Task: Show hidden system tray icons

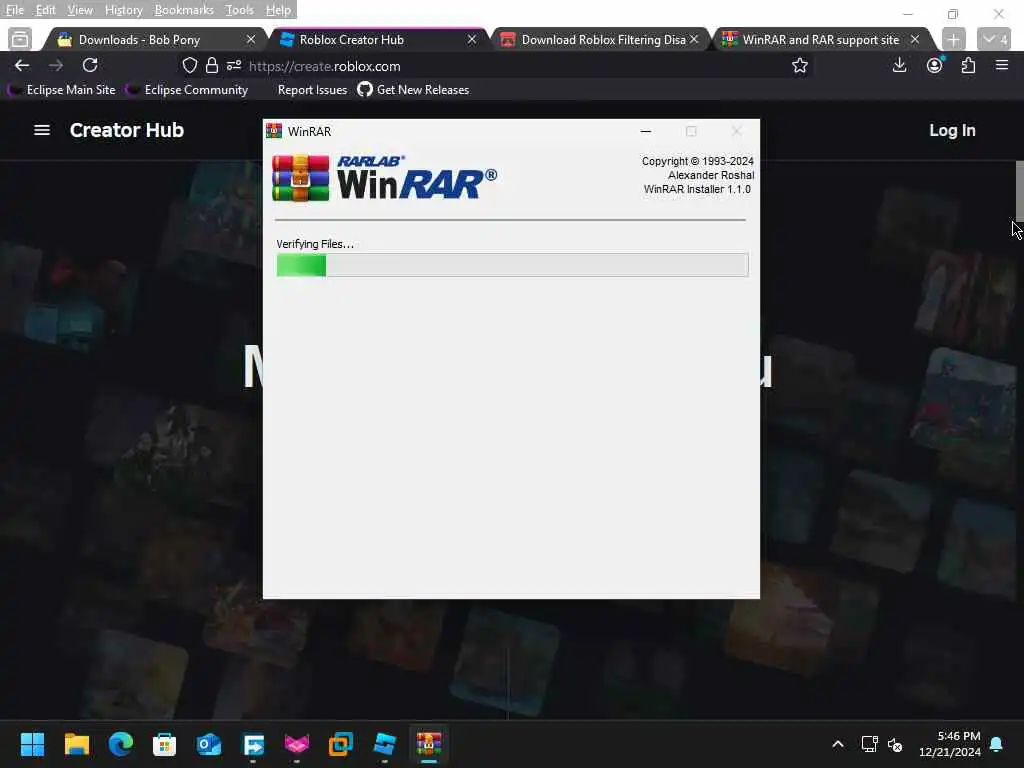Action: (838, 744)
